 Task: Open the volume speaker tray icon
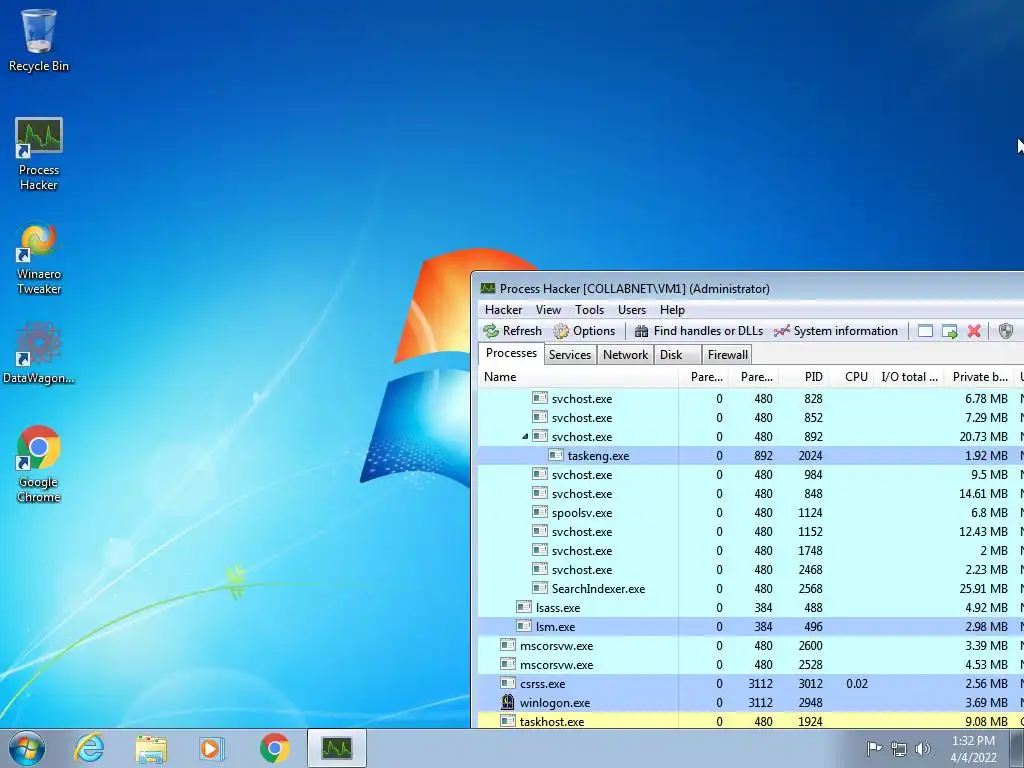point(923,748)
